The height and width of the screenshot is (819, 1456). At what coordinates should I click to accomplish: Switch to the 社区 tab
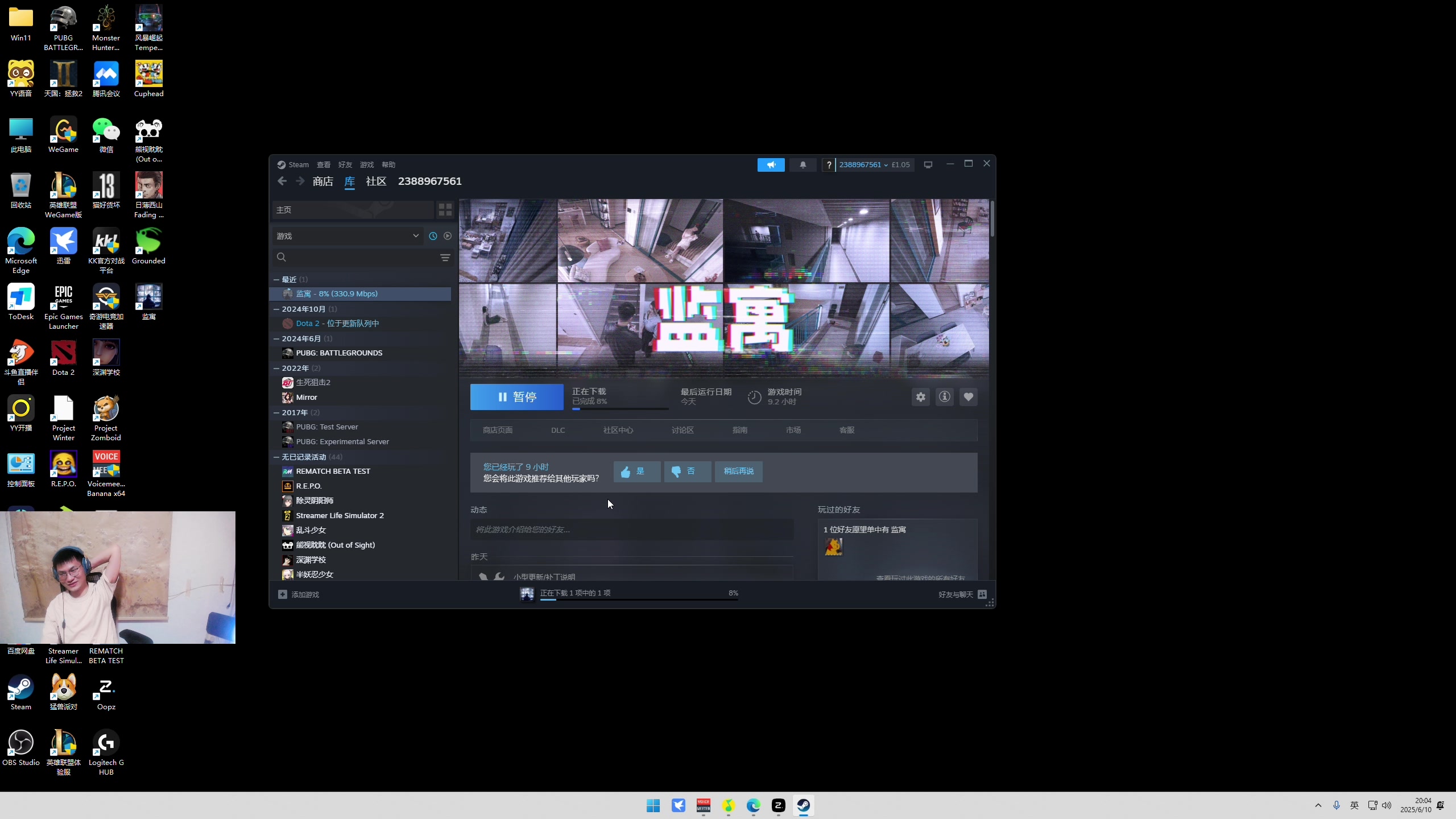click(x=376, y=181)
